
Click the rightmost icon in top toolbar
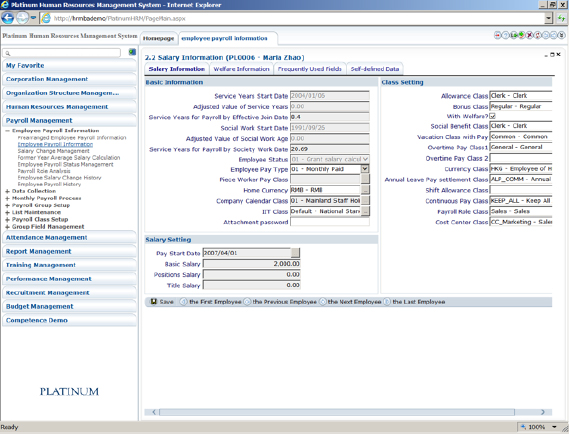[562, 35]
